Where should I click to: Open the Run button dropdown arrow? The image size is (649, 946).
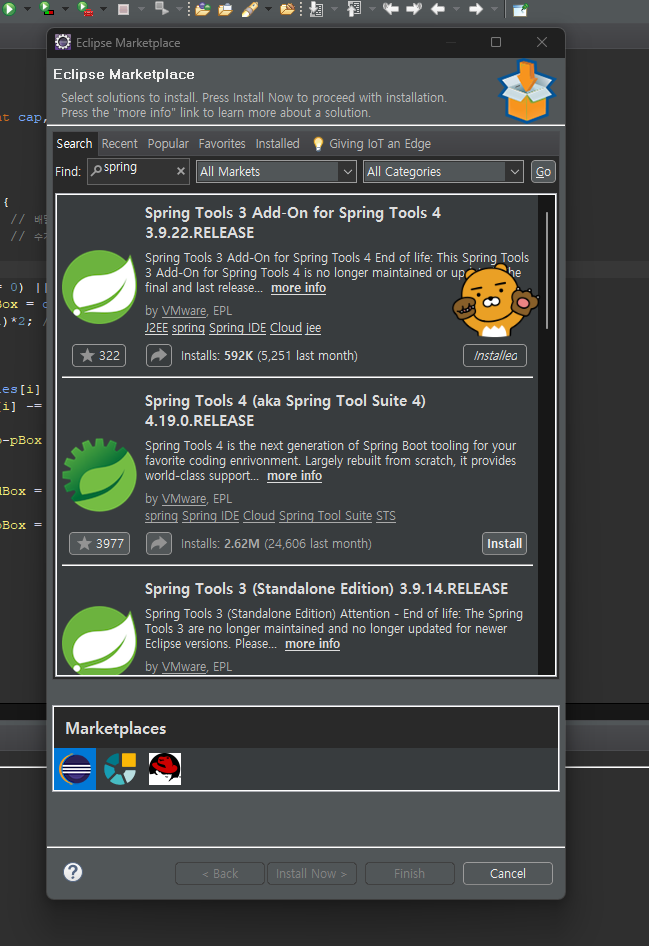click(27, 9)
